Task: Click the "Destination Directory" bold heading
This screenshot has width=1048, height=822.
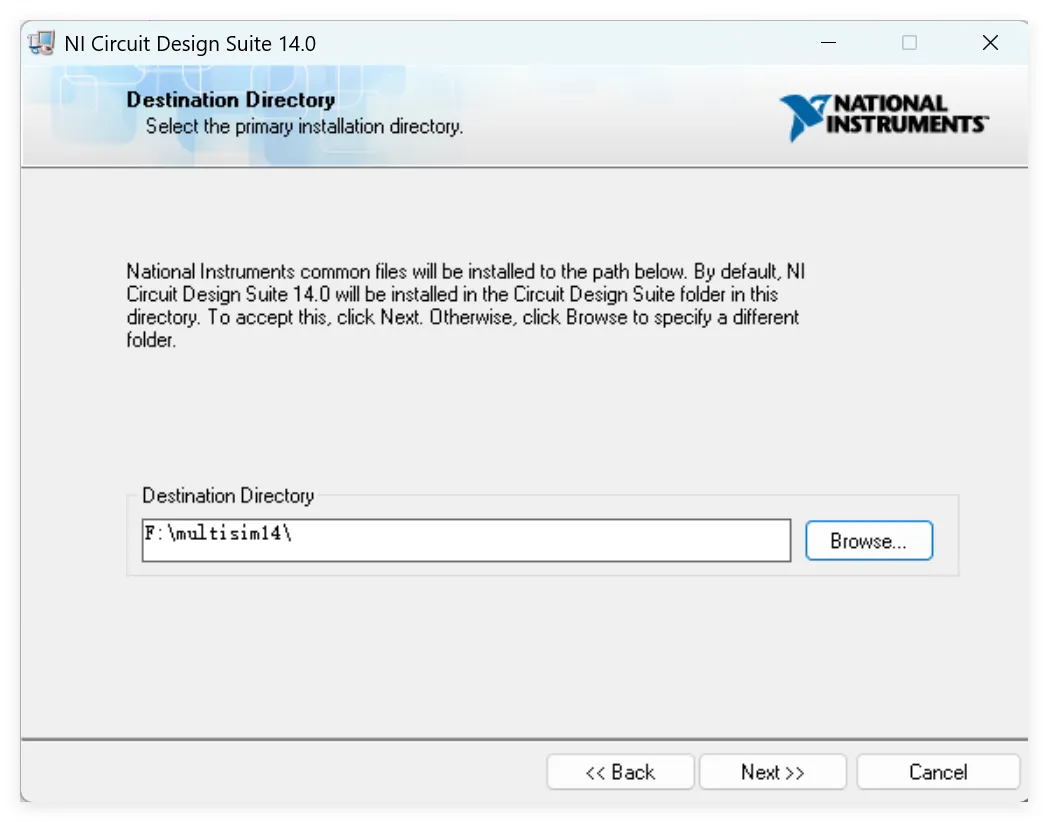Action: click(231, 100)
